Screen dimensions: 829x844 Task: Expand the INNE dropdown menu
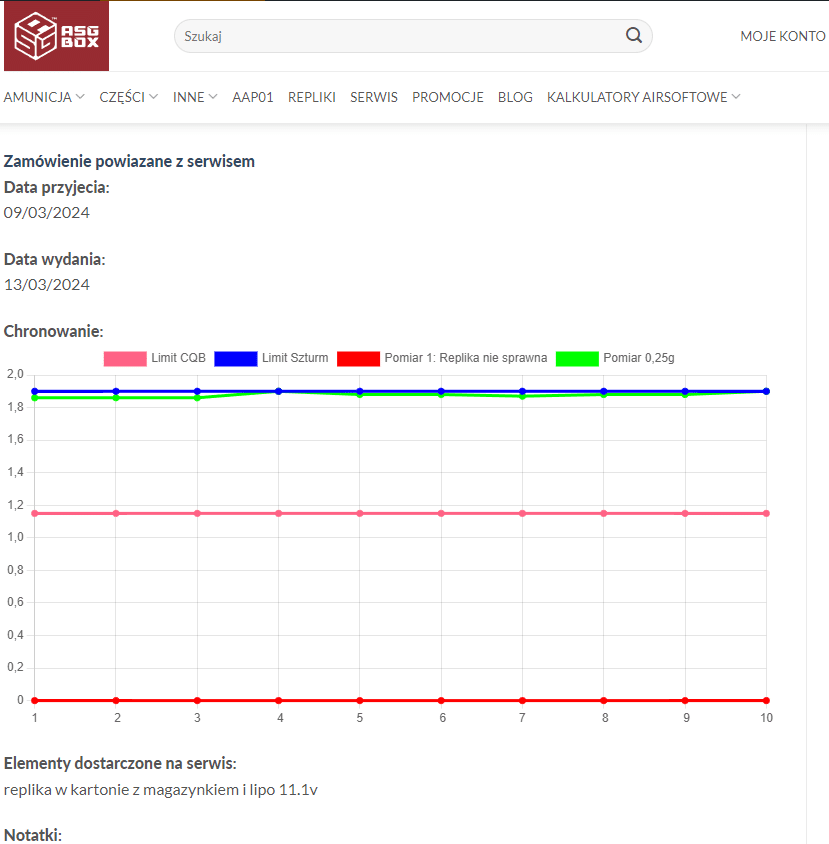tap(195, 97)
